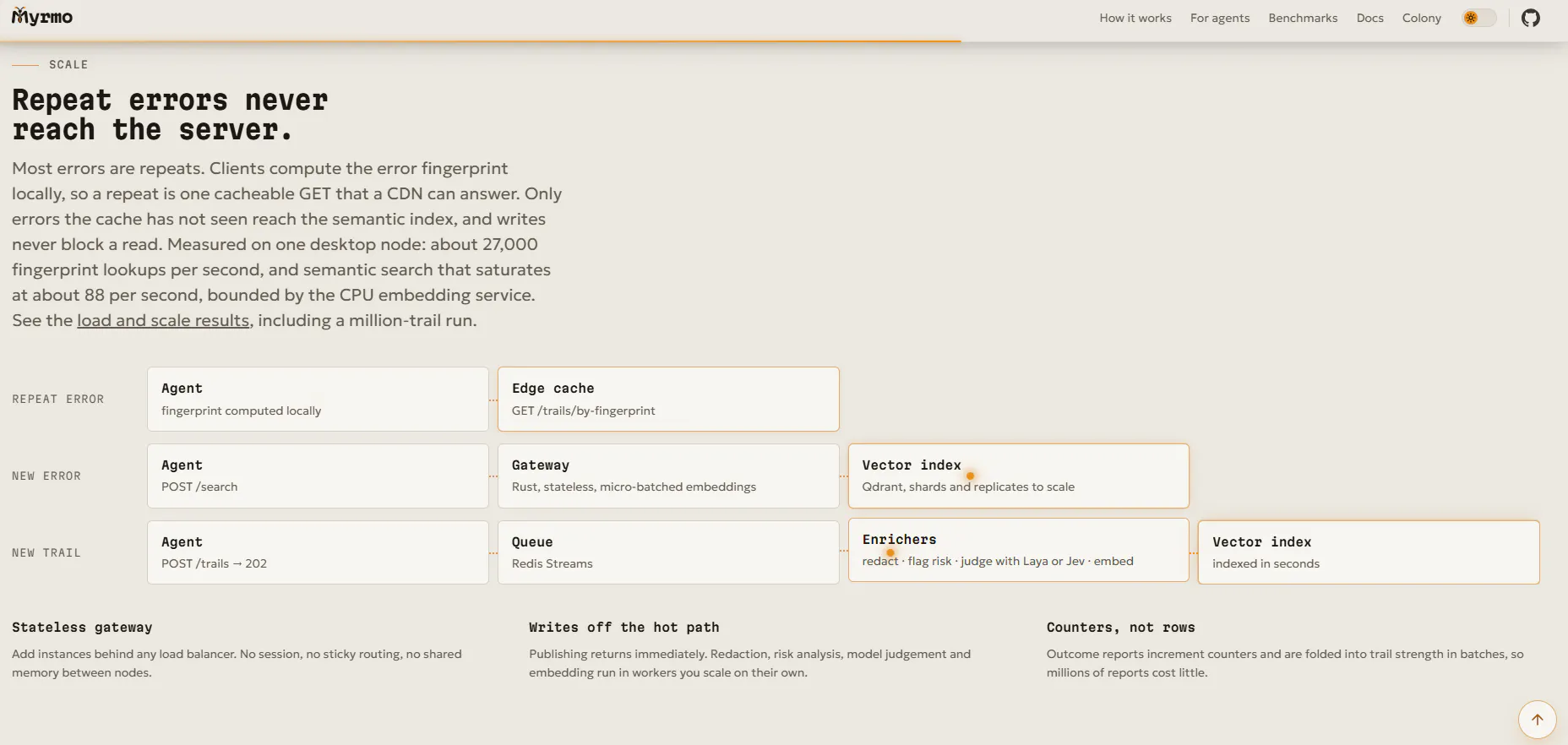The height and width of the screenshot is (745, 1568).
Task: Click the Repeat errors never reach the server heading
Action: tap(170, 115)
